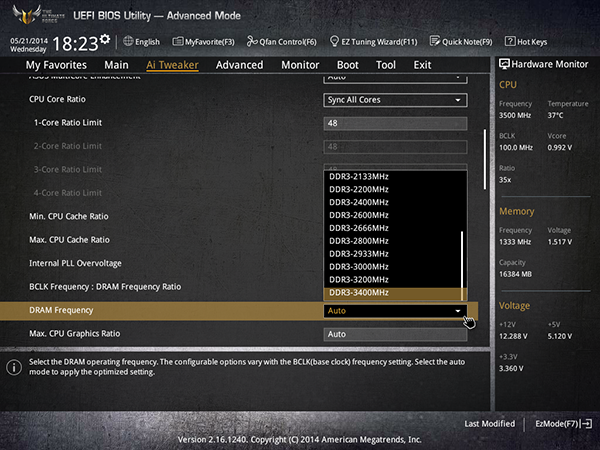600x450 pixels.
Task: Open the Tool tab
Action: click(x=386, y=65)
